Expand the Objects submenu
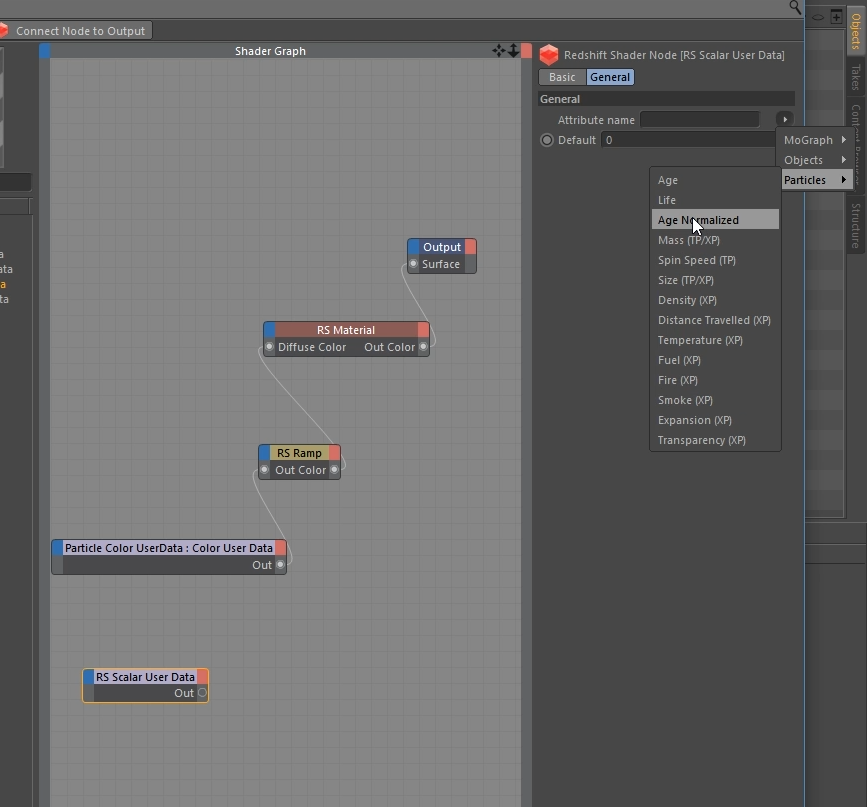 [815, 160]
